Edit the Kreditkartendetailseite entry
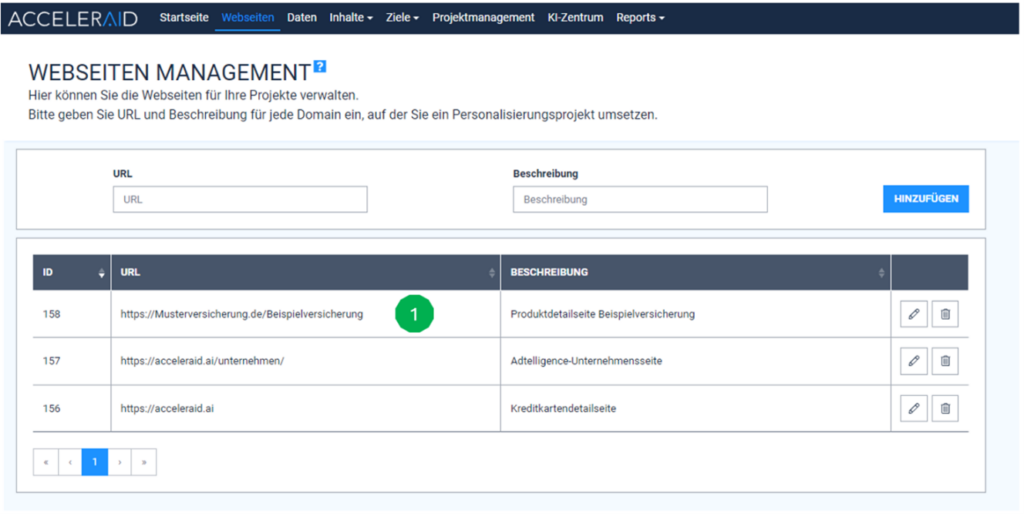Viewport: 1024px width, 514px height. (x=913, y=408)
